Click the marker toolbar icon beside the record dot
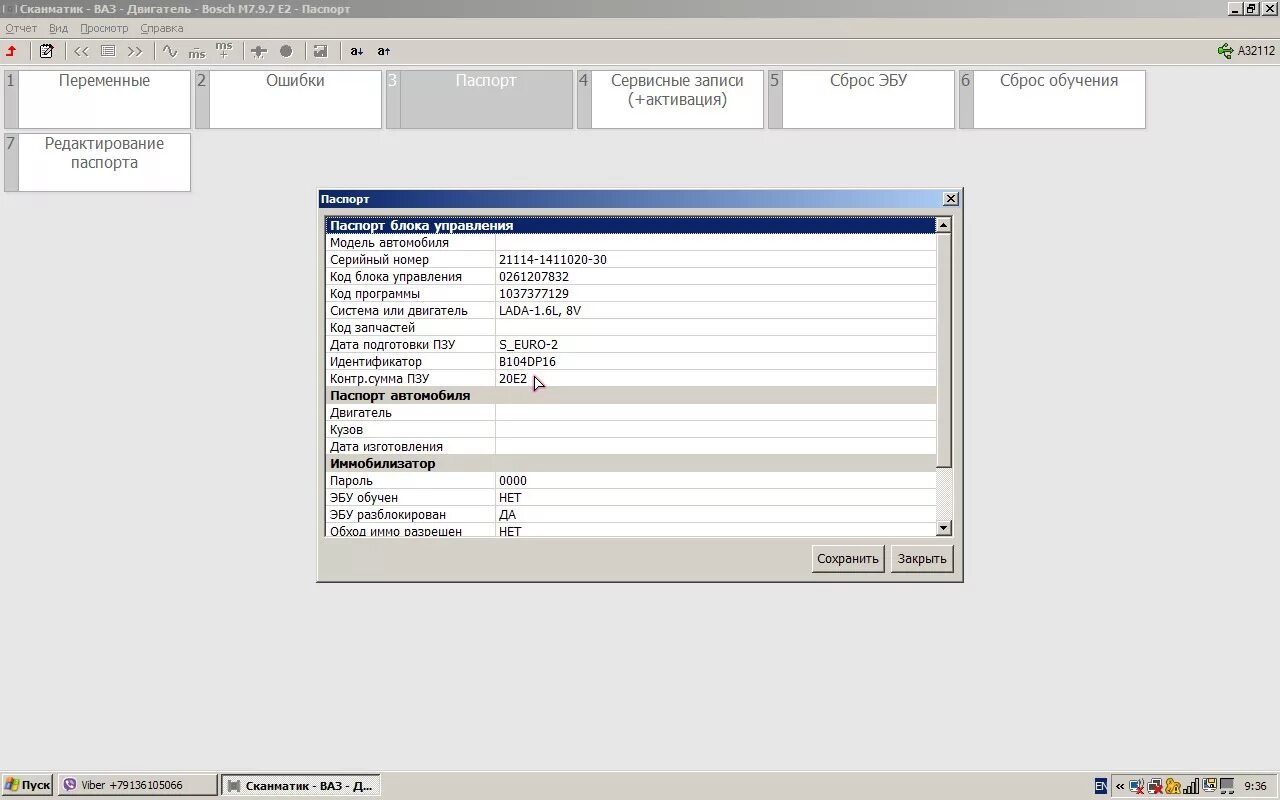The height and width of the screenshot is (800, 1280). tap(259, 51)
